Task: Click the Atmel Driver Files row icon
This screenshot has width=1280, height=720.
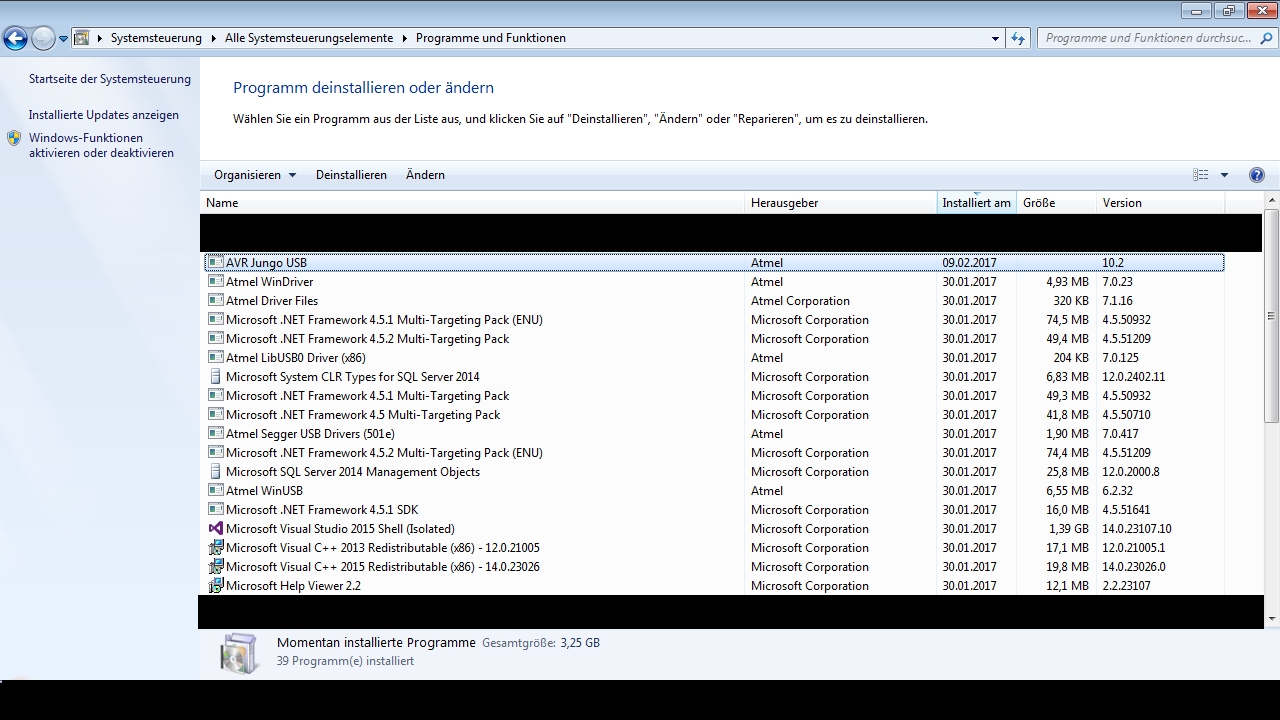Action: pos(215,301)
